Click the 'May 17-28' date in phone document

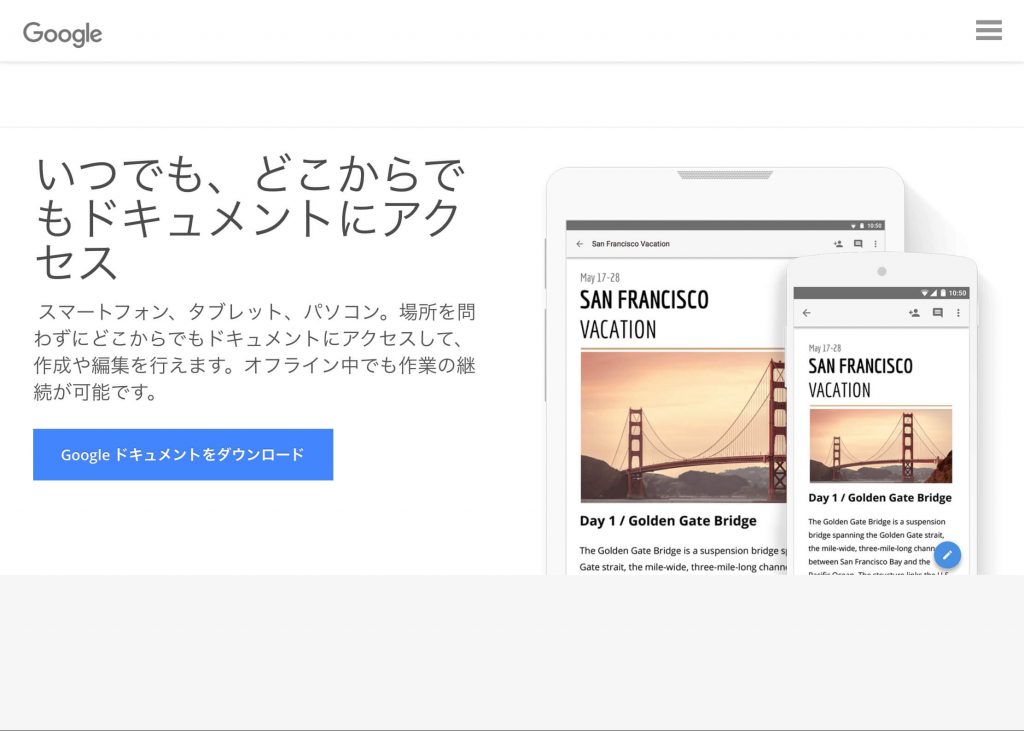[x=825, y=348]
